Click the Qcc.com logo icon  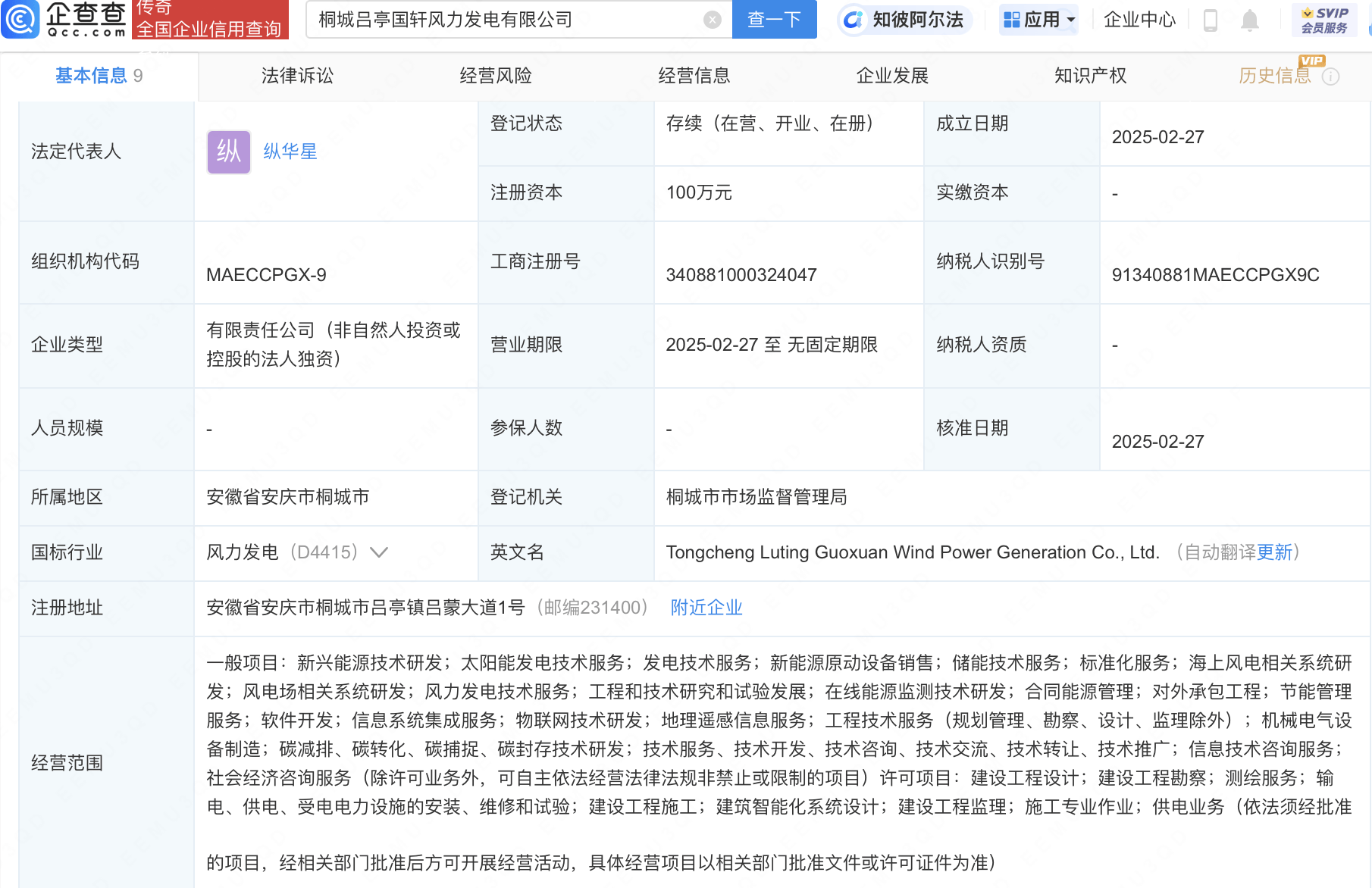20,19
